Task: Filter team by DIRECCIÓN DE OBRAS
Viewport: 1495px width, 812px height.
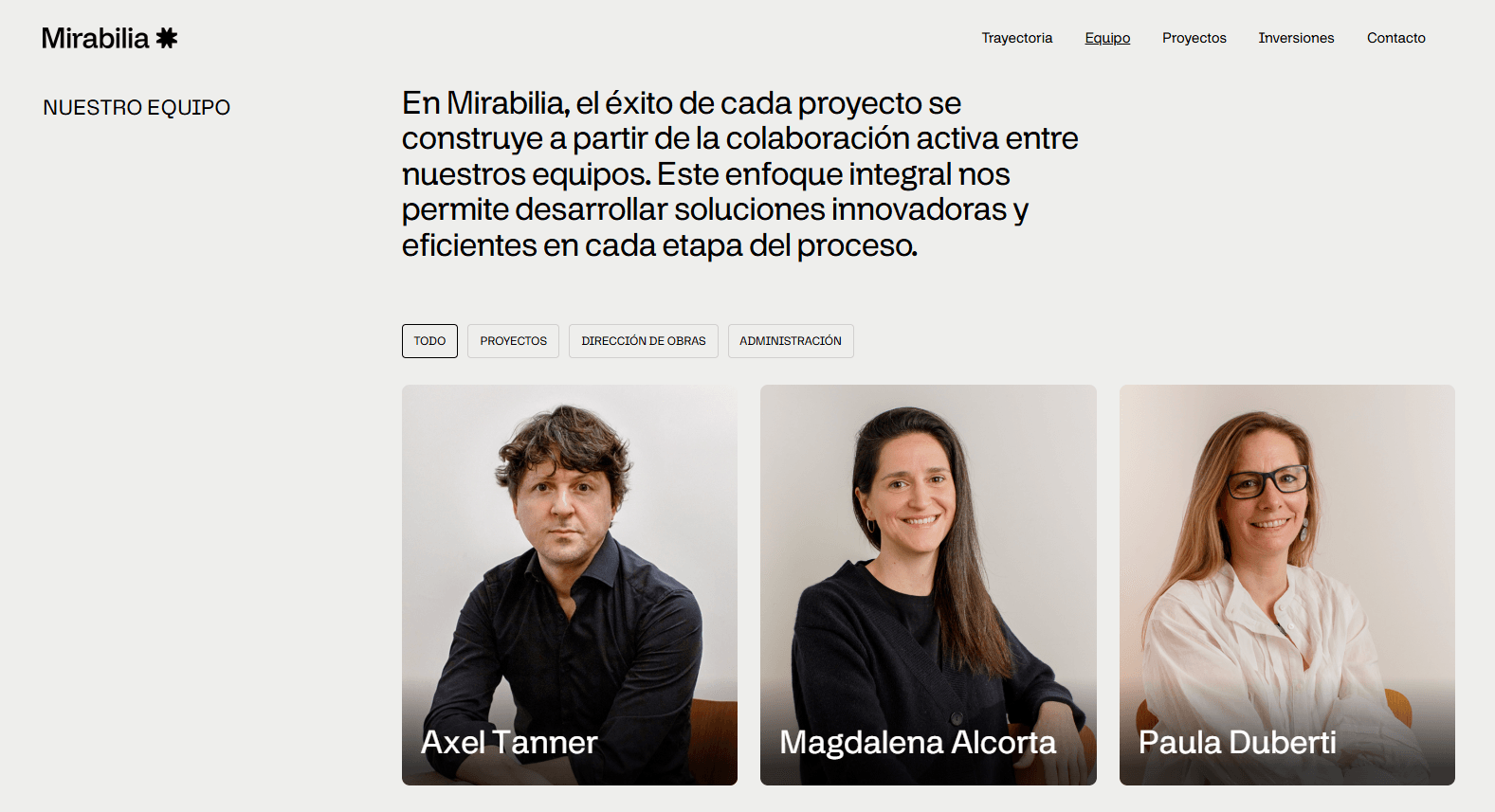Action: [643, 341]
